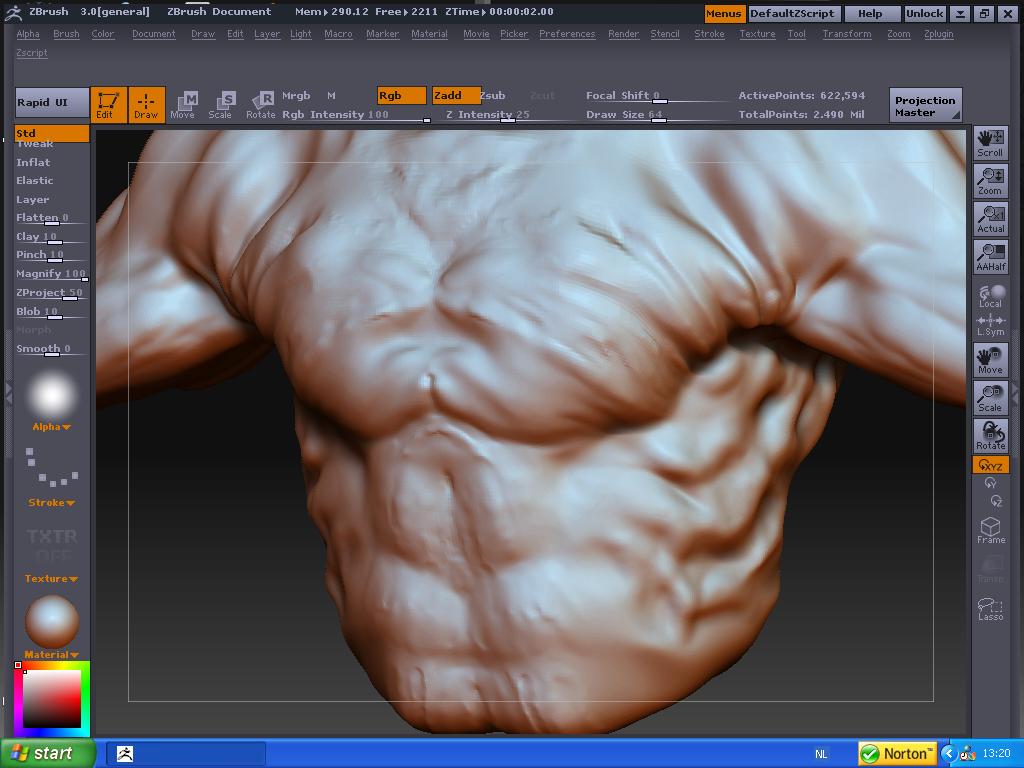The image size is (1024, 768).
Task: Expand hidden tray icons arrow
Action: tap(948, 754)
